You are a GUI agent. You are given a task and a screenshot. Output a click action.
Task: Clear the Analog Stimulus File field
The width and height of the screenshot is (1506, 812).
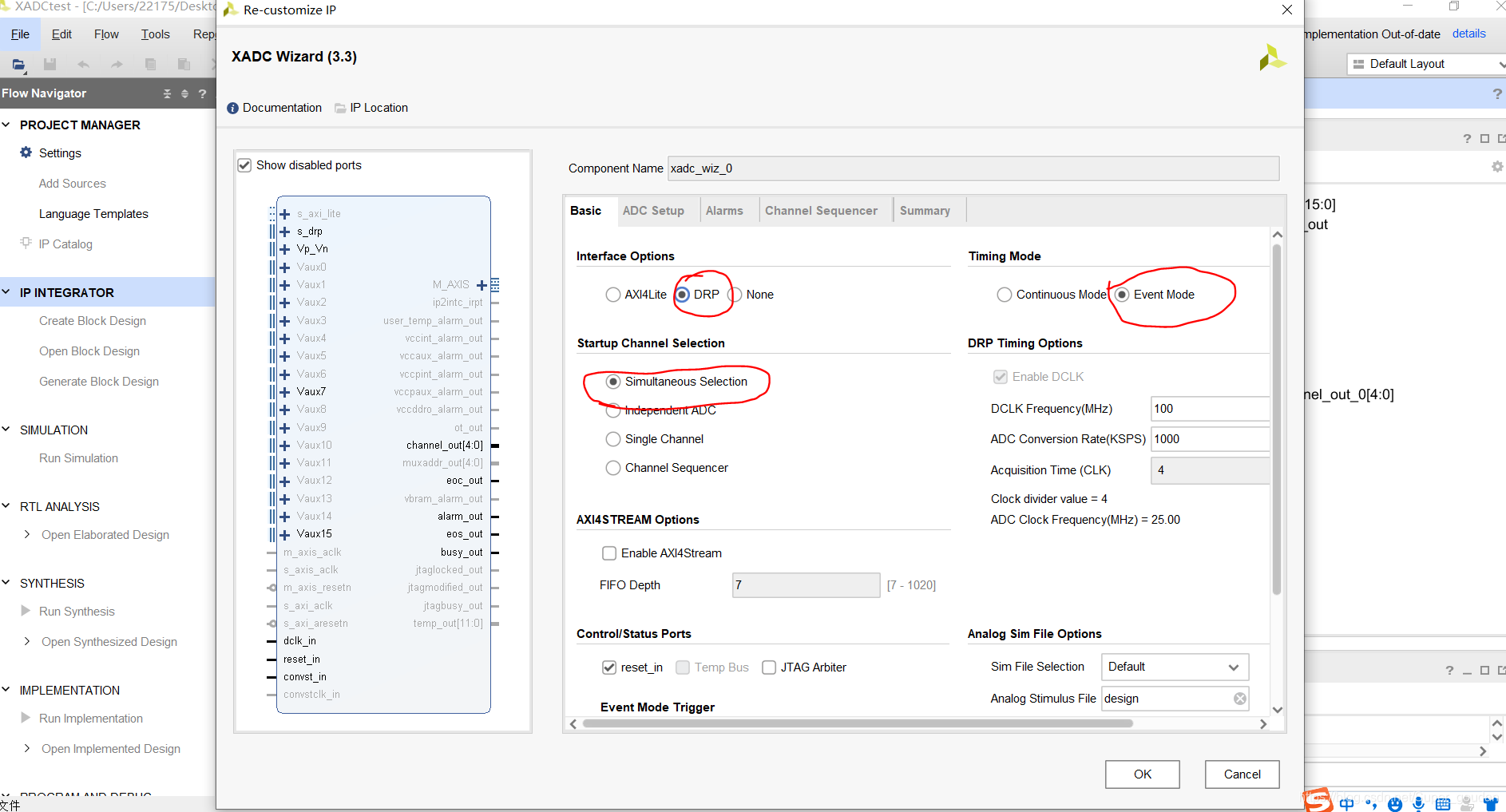click(x=1240, y=699)
